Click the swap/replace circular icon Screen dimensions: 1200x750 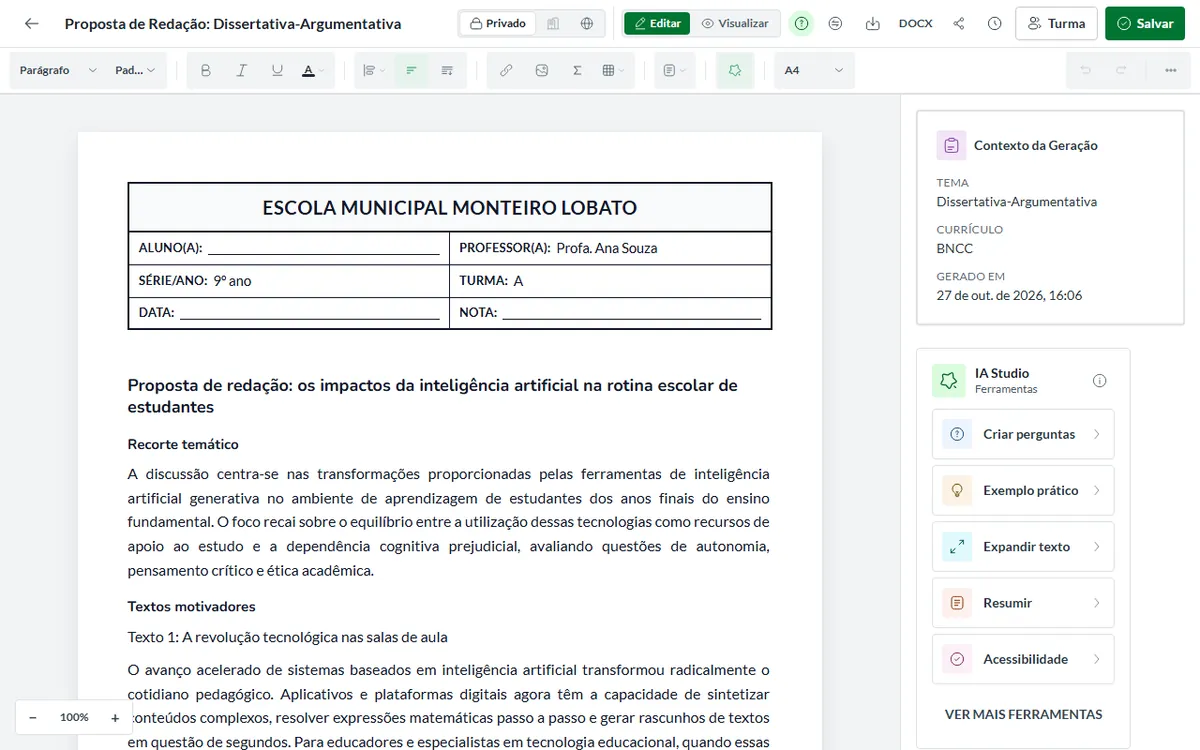pyautogui.click(x=836, y=23)
